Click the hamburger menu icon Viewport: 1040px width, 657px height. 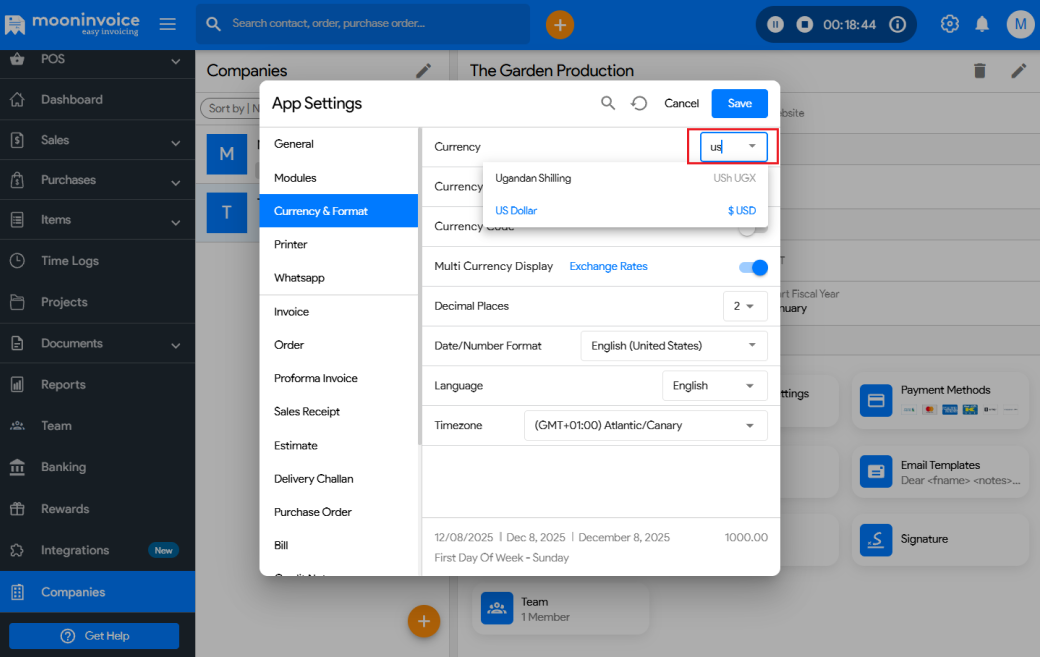tap(168, 24)
